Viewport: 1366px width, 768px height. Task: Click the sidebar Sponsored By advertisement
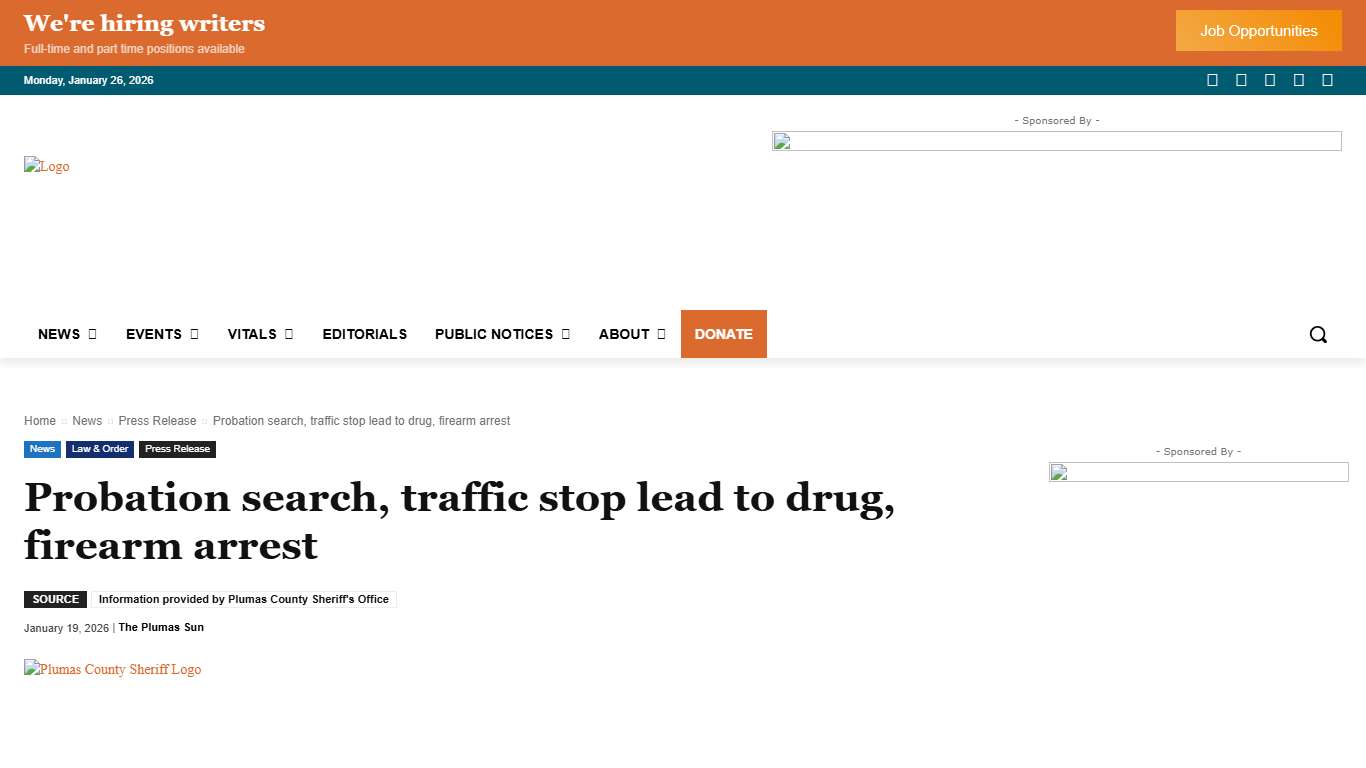pyautogui.click(x=1198, y=472)
